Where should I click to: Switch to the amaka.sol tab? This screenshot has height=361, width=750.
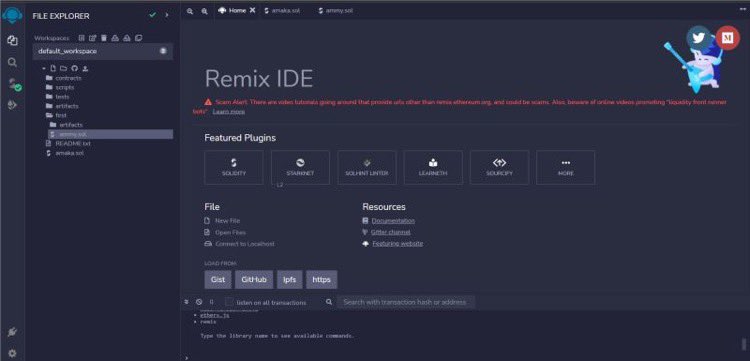pos(282,11)
